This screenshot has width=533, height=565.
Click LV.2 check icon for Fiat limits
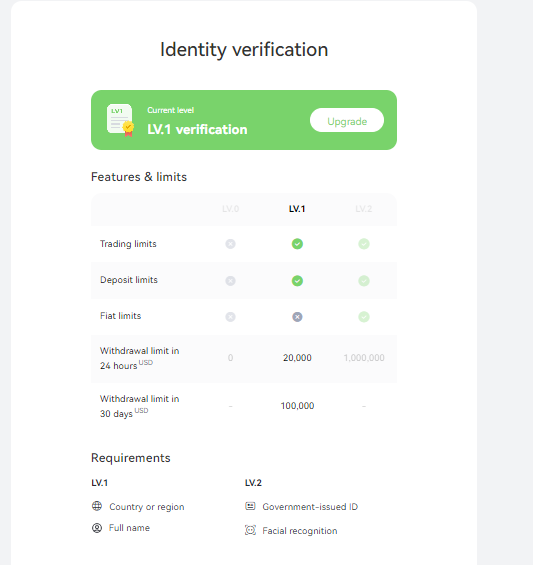click(x=364, y=317)
